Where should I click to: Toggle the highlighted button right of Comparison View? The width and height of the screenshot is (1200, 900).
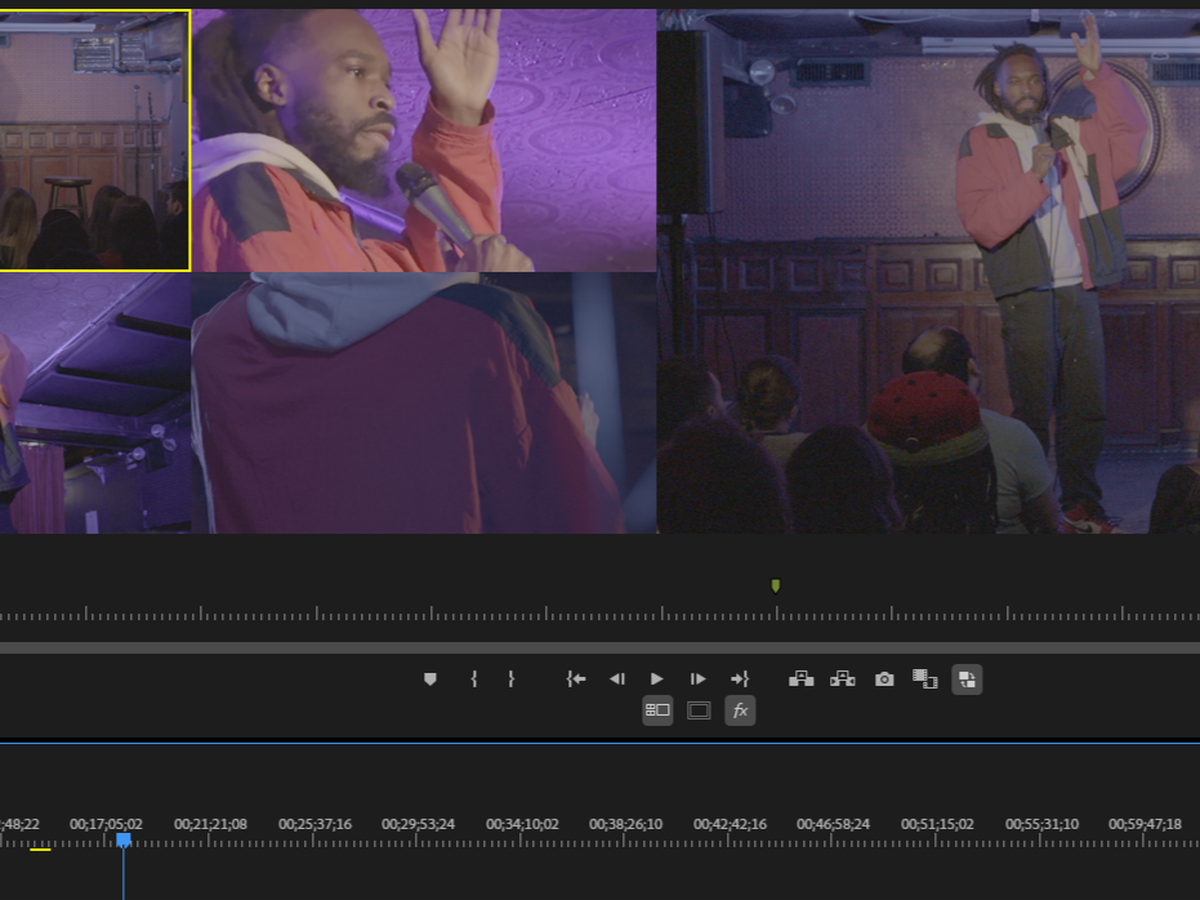tap(967, 679)
